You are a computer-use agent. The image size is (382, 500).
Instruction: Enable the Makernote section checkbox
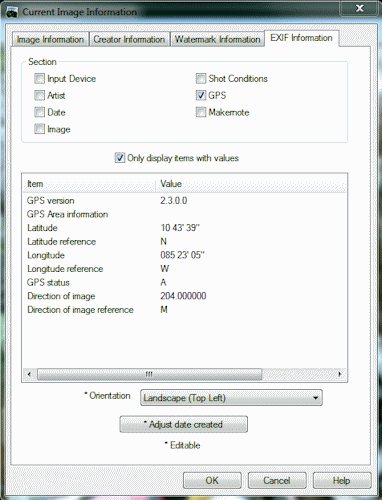pos(201,112)
